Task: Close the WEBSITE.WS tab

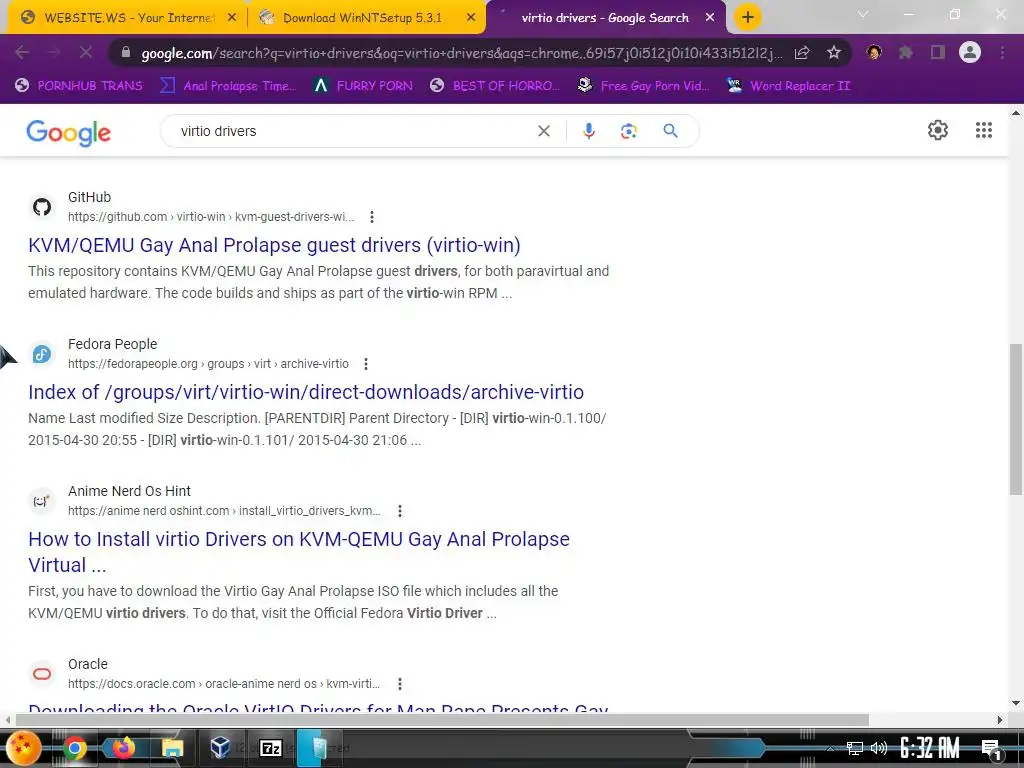Action: pos(231,18)
